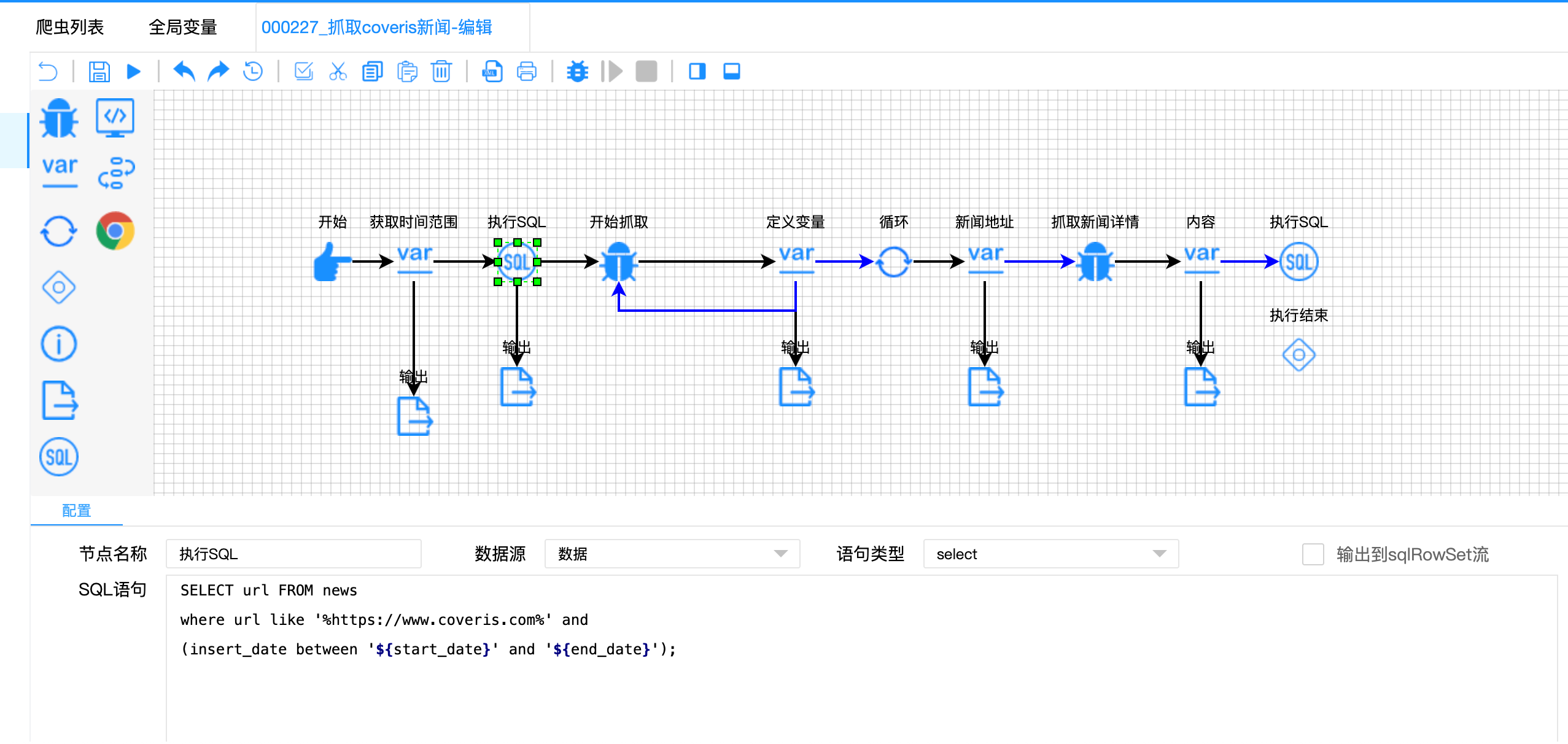Open the 数据源 dropdown showing 数据

tap(672, 554)
